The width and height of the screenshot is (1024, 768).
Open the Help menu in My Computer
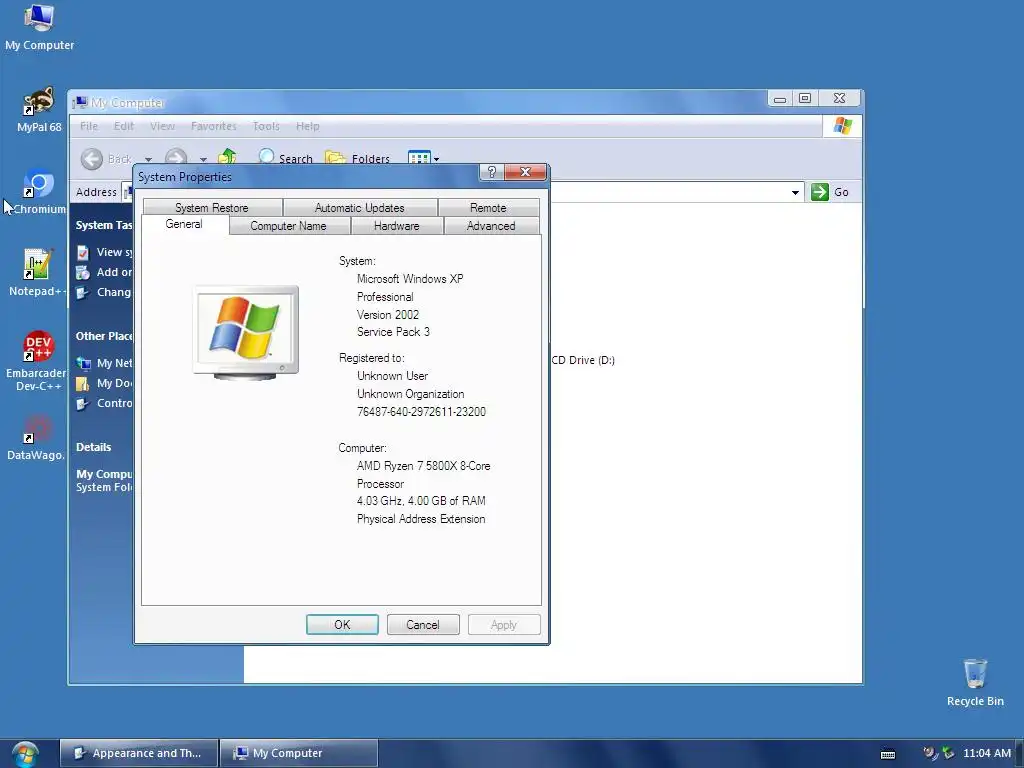coord(308,126)
